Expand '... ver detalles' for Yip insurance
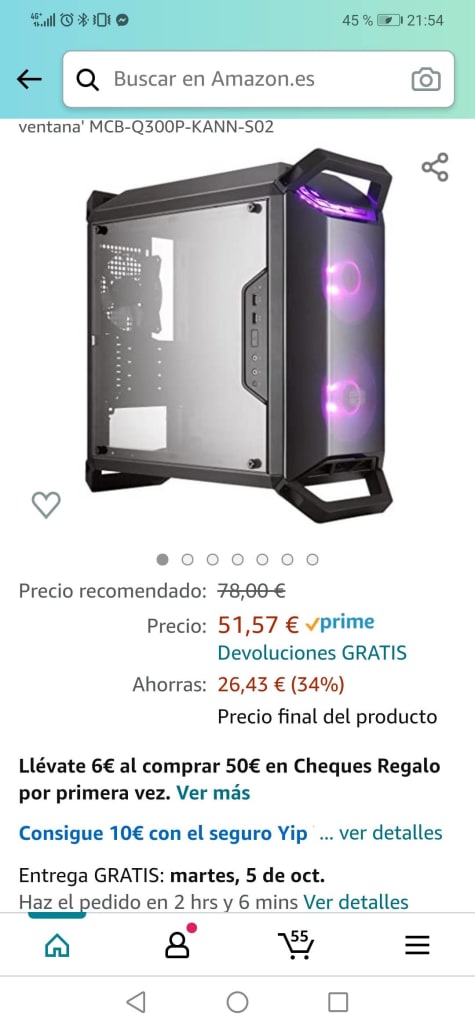Viewport: 475px width, 1029px height. pyautogui.click(x=381, y=833)
